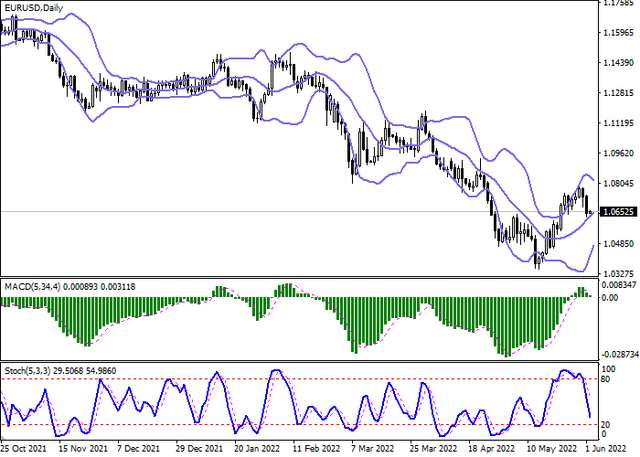
Task: Click the Stochastic 80 level label
Action: pyautogui.click(x=607, y=379)
